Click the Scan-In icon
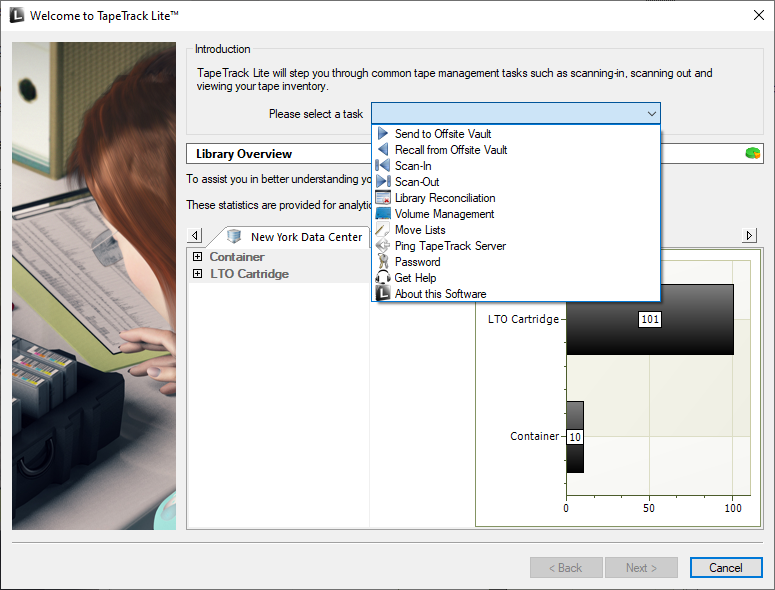 click(383, 166)
